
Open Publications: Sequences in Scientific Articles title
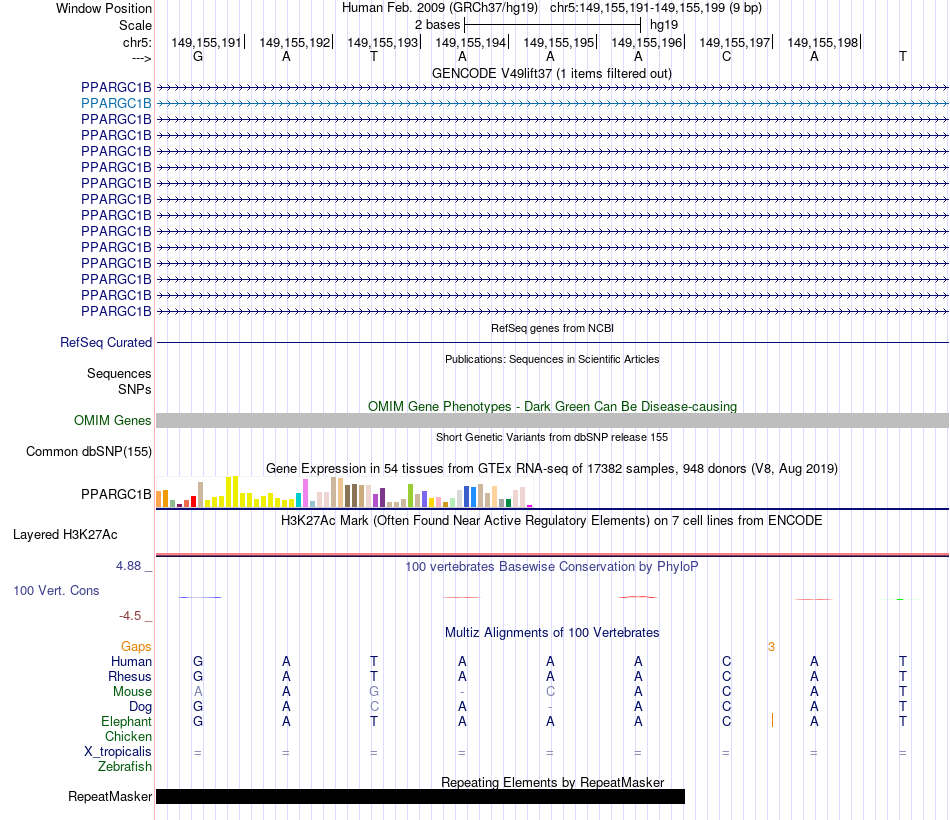[x=552, y=359]
